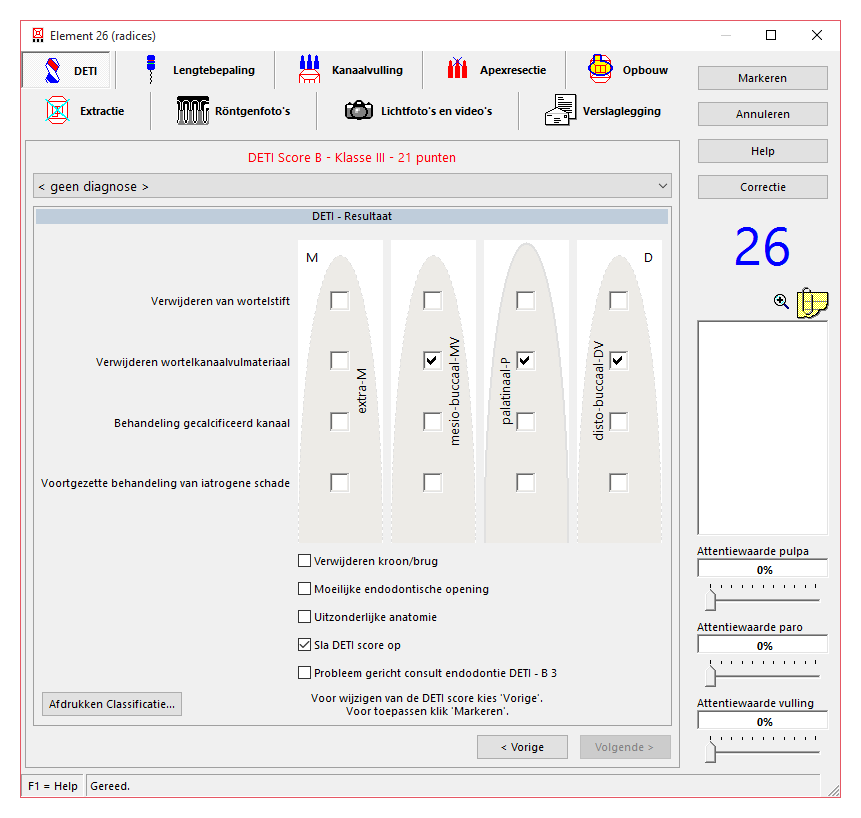Click the DETI tab icon
This screenshot has width=861, height=818.
pyautogui.click(x=52, y=70)
